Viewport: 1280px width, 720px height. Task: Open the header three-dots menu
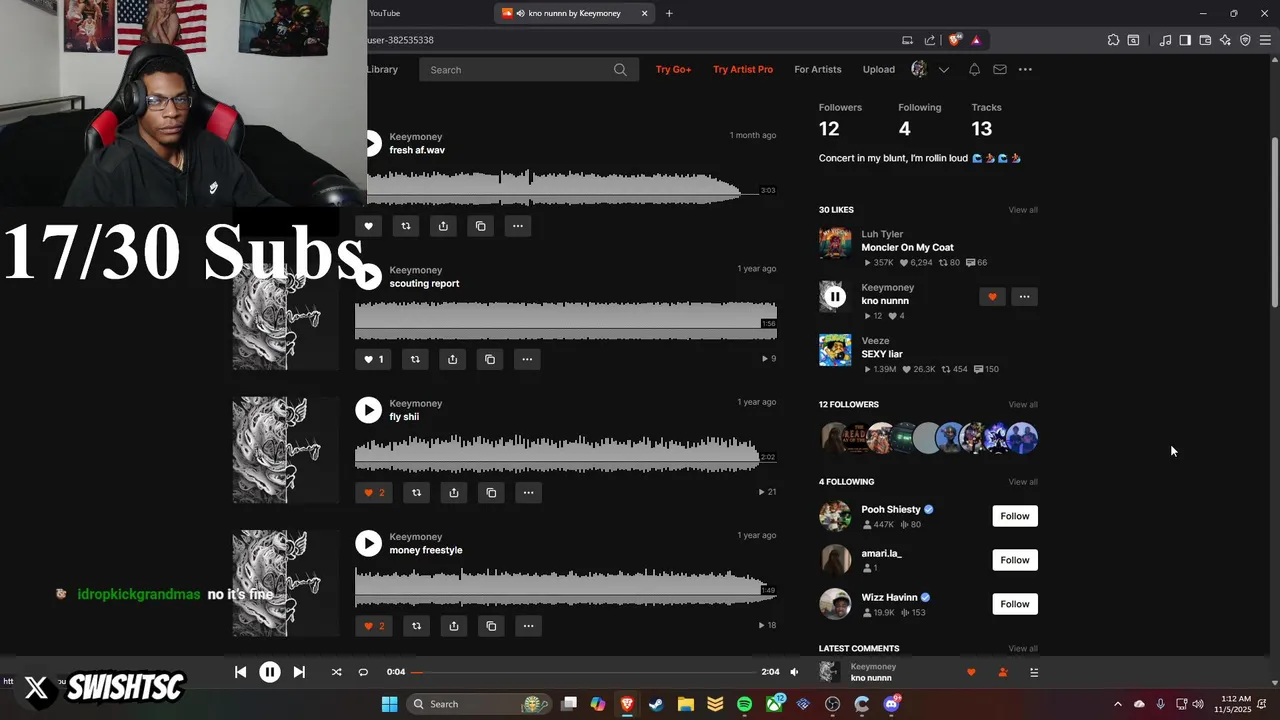pyautogui.click(x=1025, y=69)
